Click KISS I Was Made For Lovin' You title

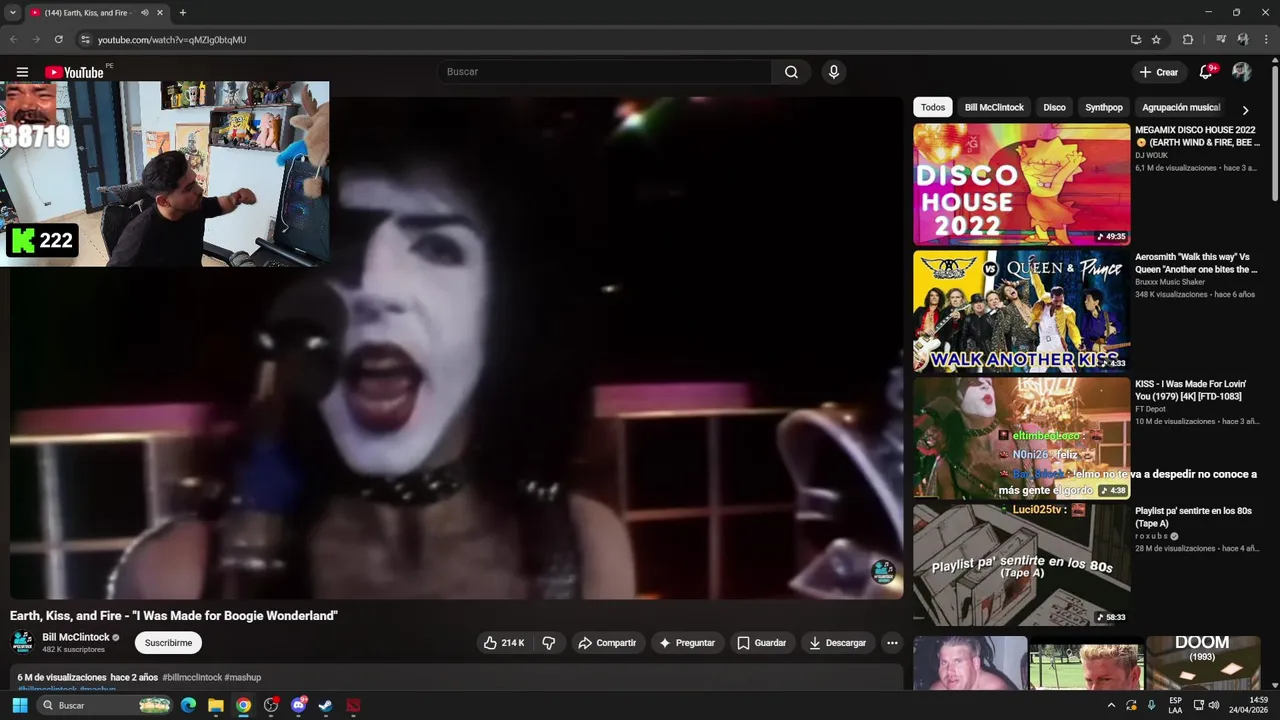coord(1190,390)
